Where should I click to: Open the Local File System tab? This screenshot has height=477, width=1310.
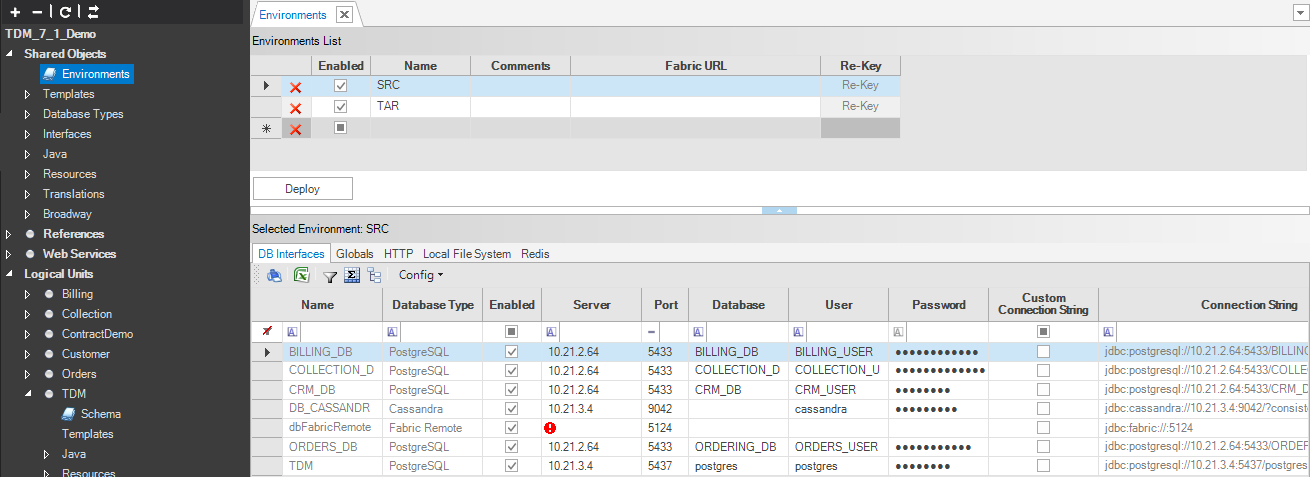click(x=466, y=254)
